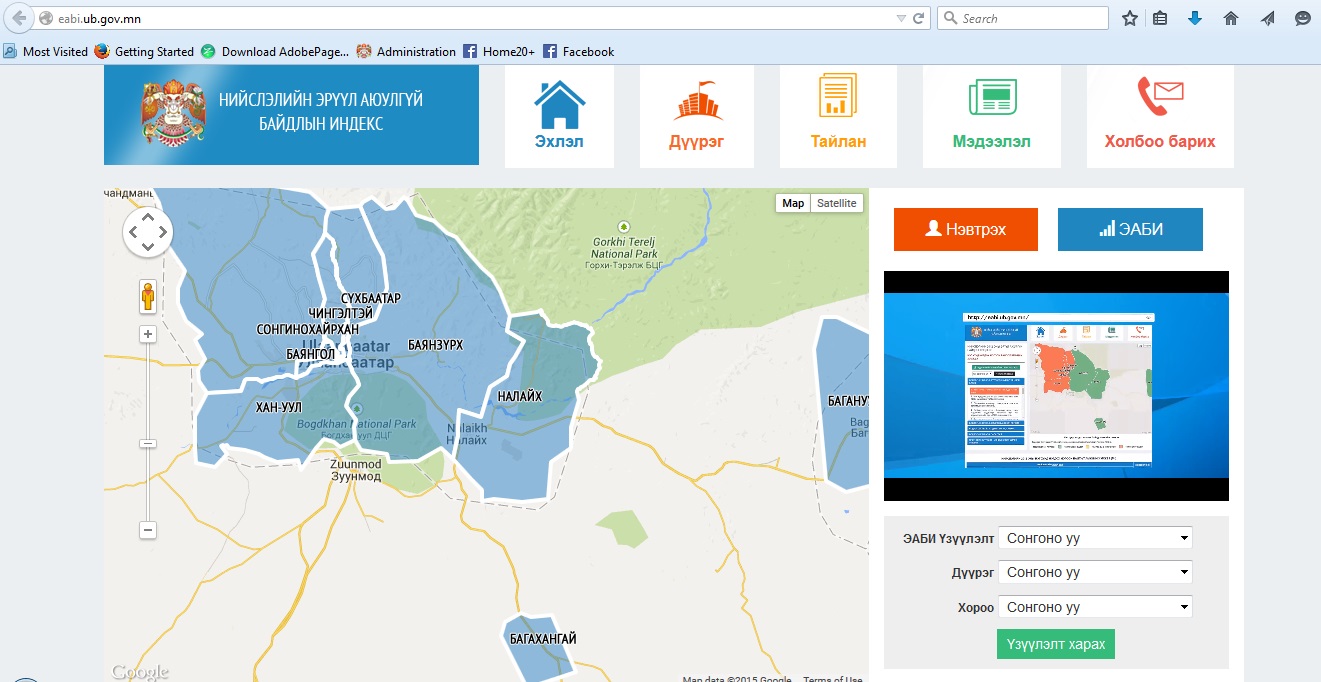Viewport: 1321px width, 682px height.
Task: Click the browser bookmark star icon
Action: (x=1130, y=18)
